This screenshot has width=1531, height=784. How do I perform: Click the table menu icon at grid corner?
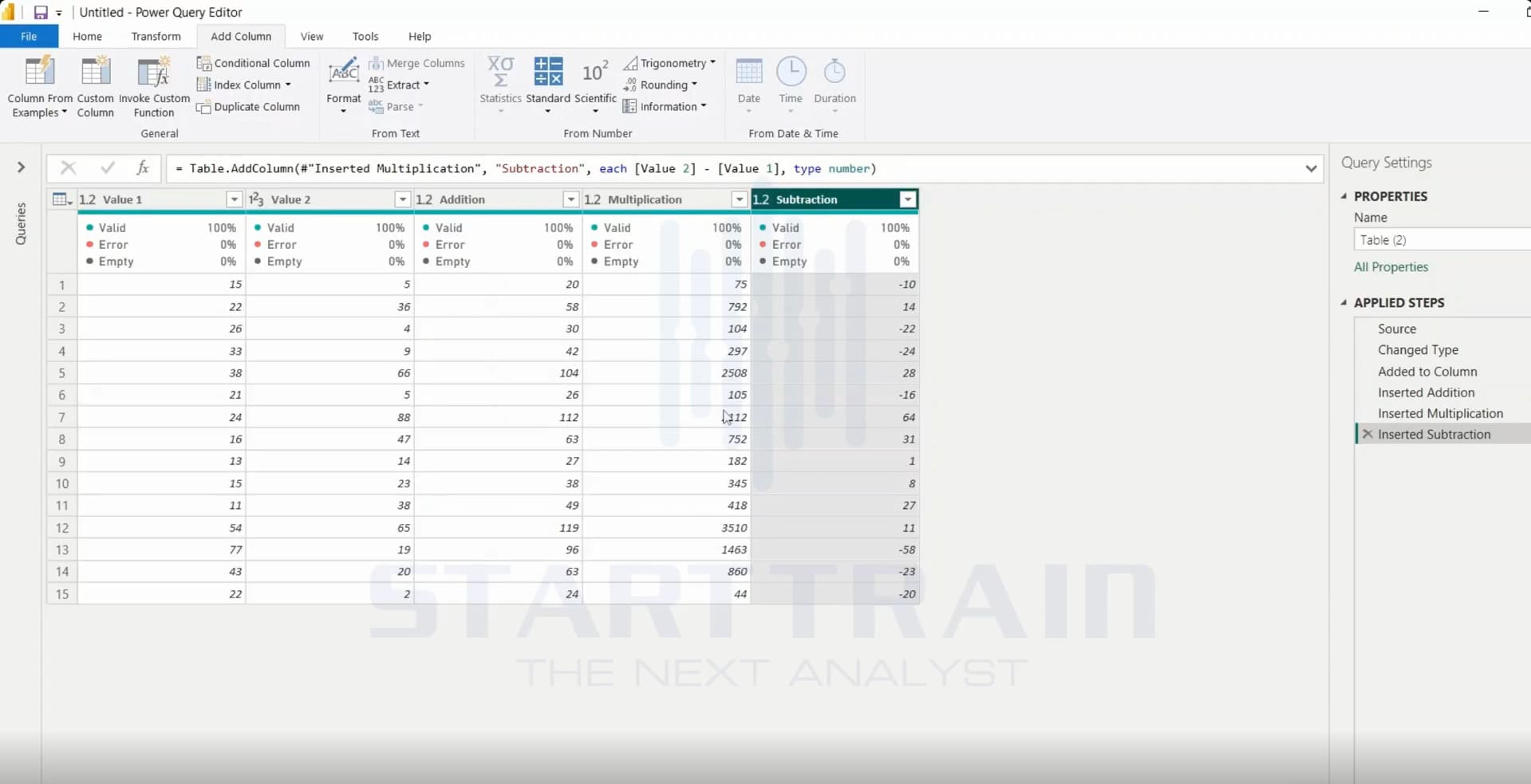[x=61, y=199]
